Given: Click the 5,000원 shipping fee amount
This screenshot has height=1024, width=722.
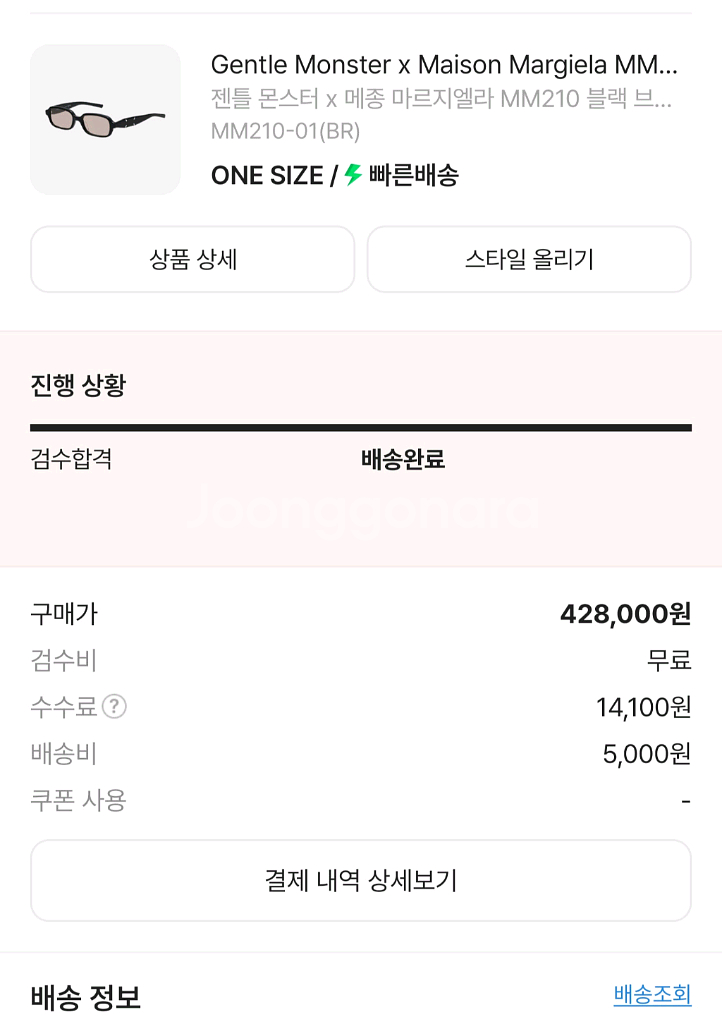Looking at the screenshot, I should pyautogui.click(x=646, y=754).
